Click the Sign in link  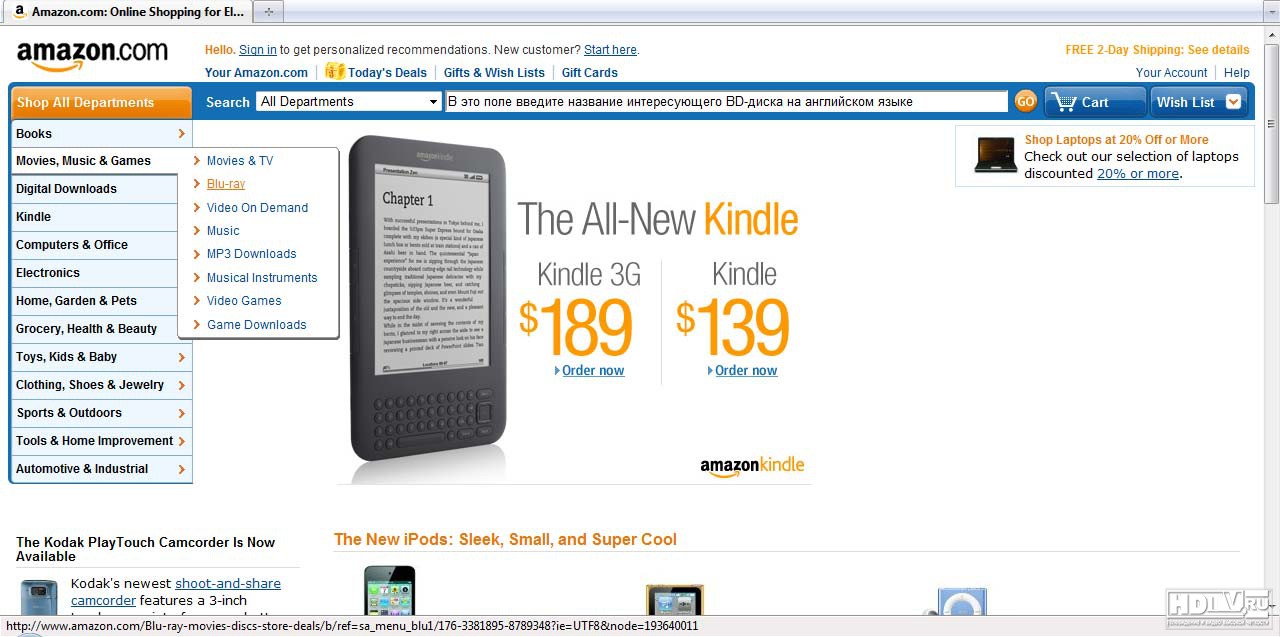pyautogui.click(x=258, y=50)
